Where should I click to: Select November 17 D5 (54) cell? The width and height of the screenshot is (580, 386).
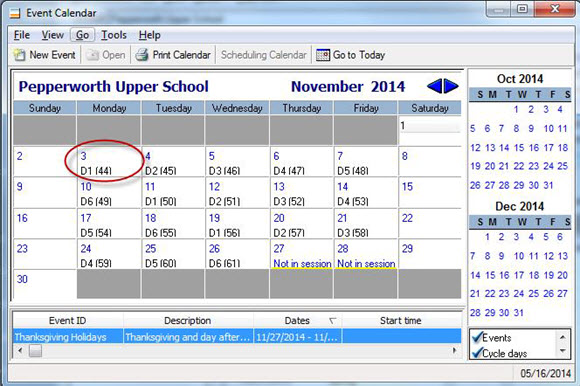coord(109,224)
